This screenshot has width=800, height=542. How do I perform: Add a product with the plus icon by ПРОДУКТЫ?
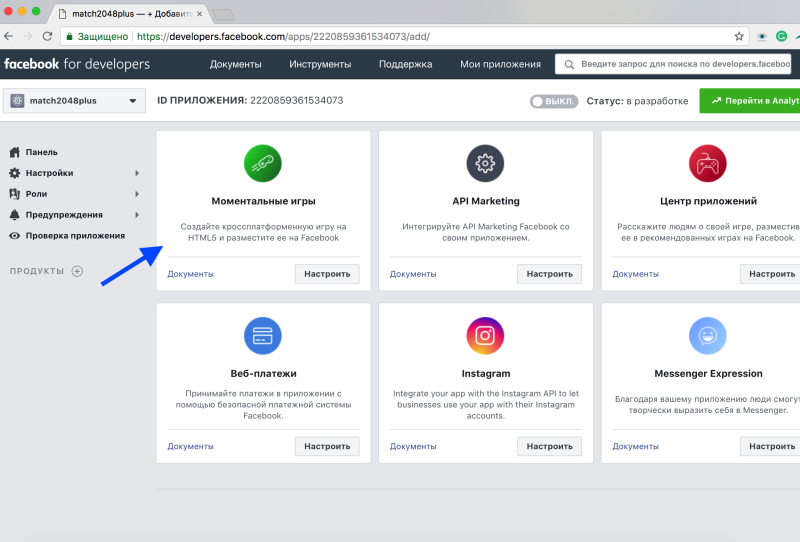[77, 271]
